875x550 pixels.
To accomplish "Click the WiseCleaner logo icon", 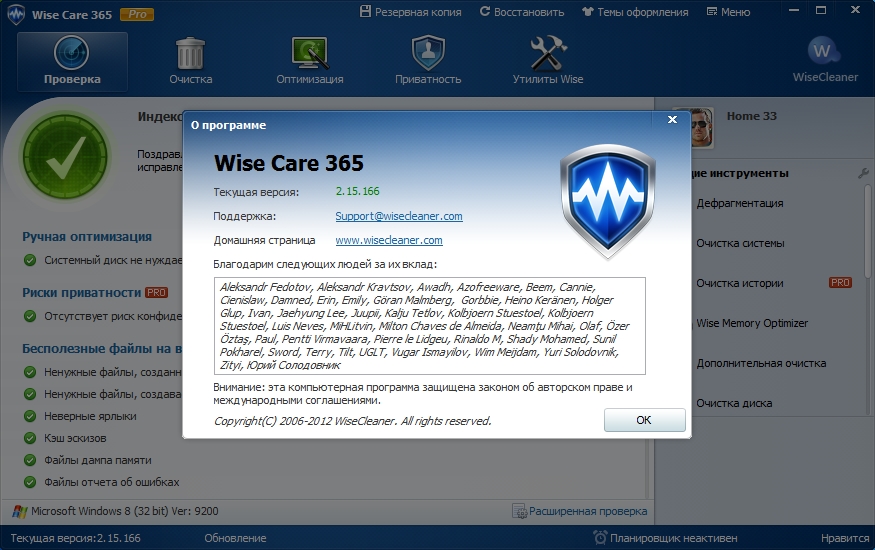I will (824, 51).
